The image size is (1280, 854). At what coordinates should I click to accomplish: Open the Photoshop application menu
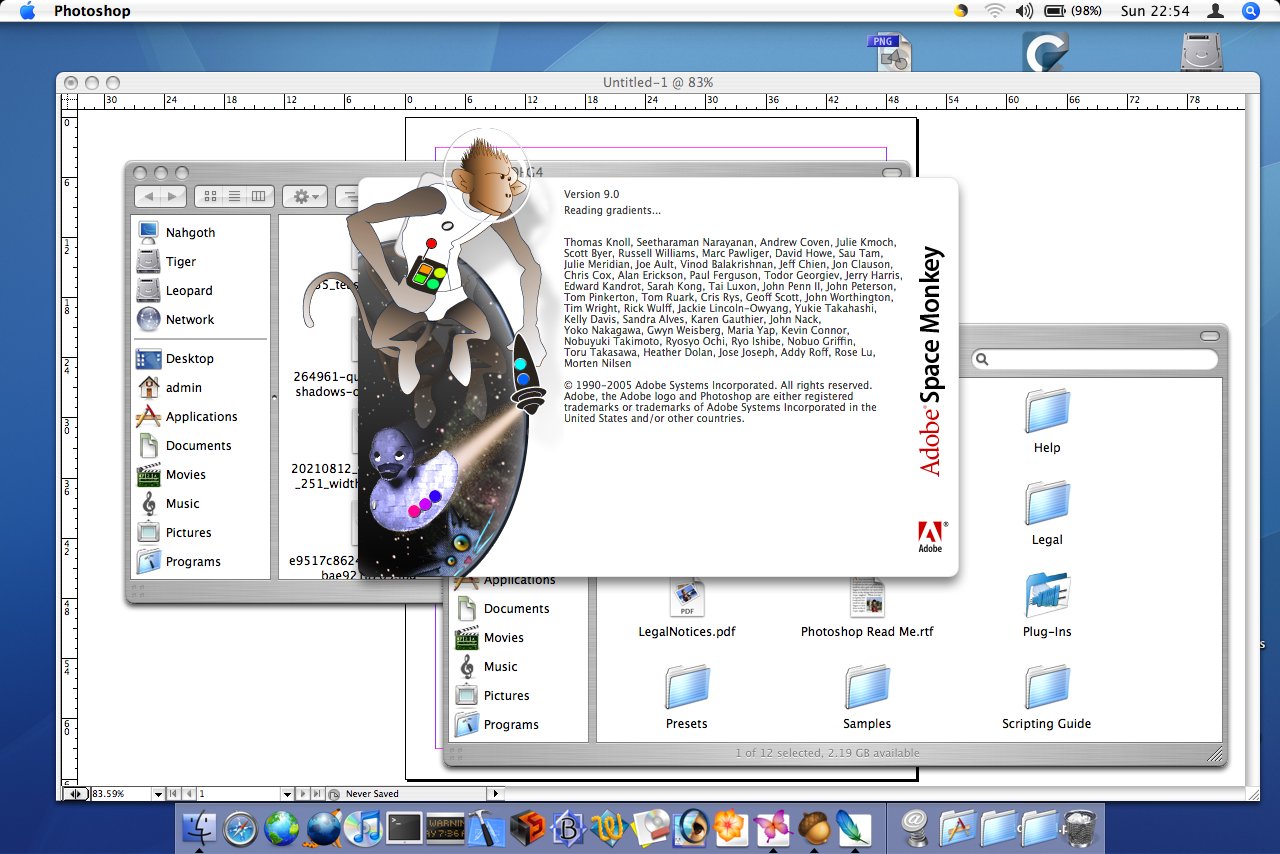pos(92,11)
